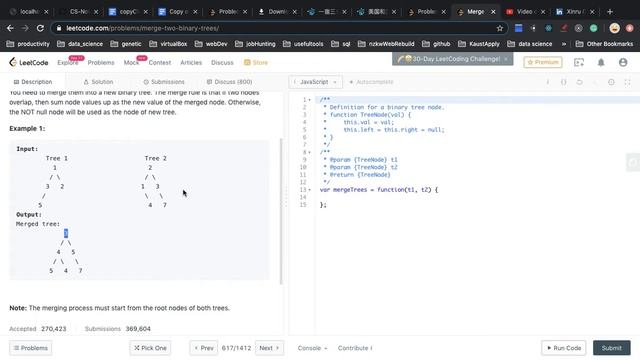640x360 pixels.
Task: Click the Premium button
Action: pyautogui.click(x=543, y=62)
